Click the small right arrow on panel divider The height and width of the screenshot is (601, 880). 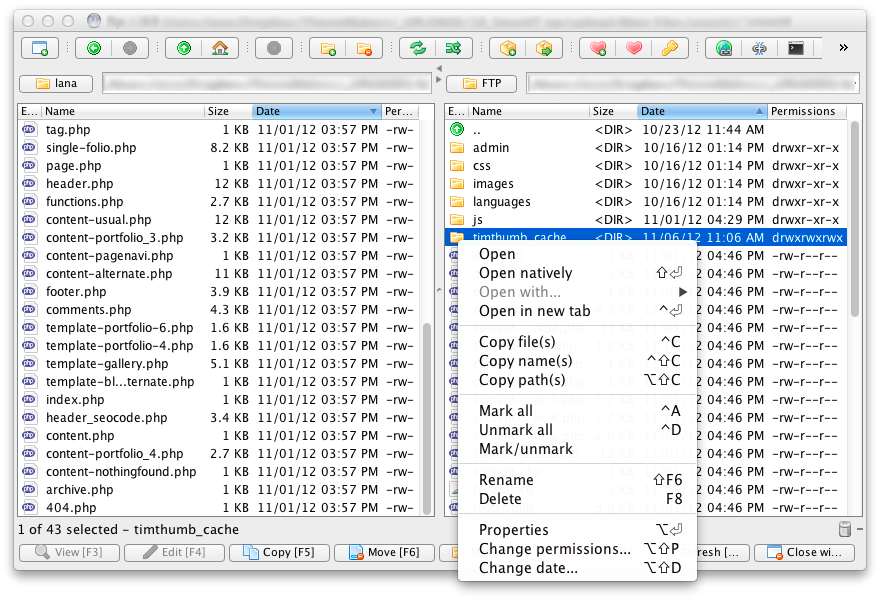point(439,80)
